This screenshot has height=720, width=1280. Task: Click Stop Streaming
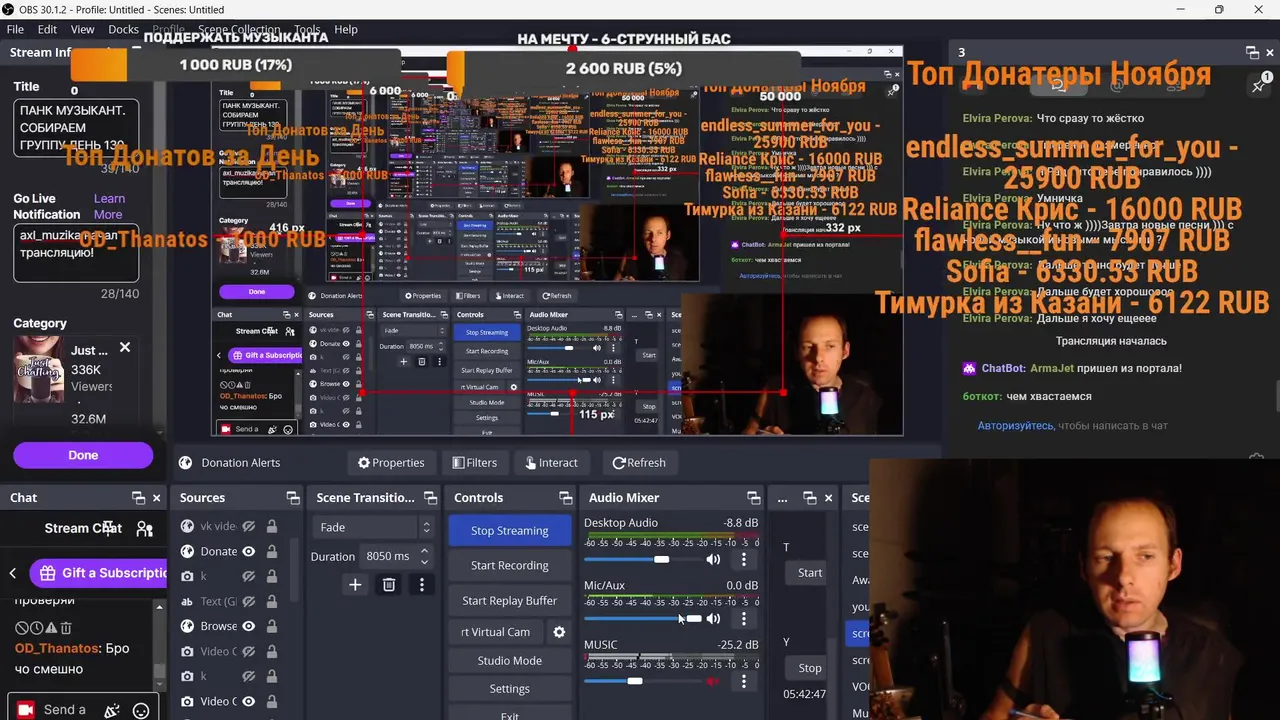(x=509, y=530)
